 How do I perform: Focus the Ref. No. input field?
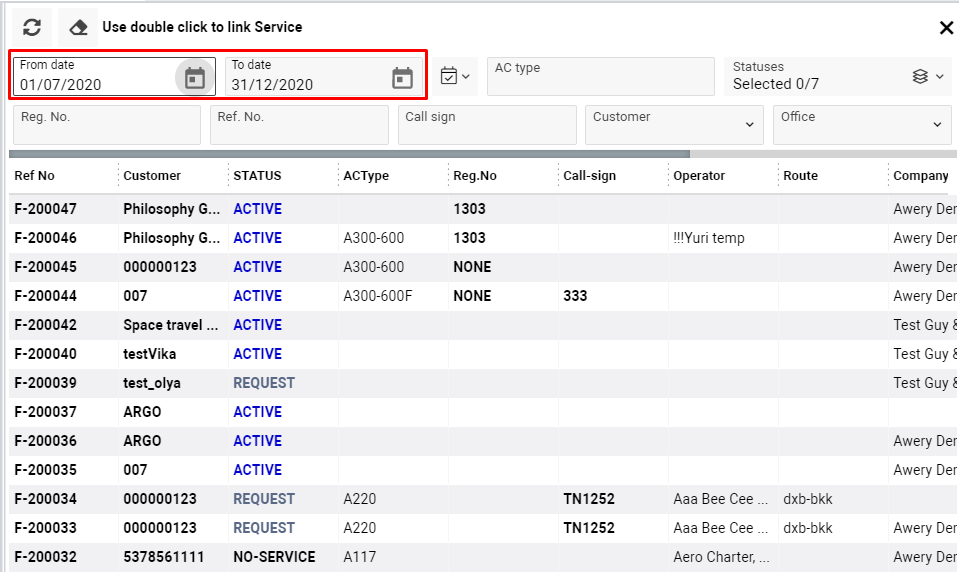[x=298, y=125]
